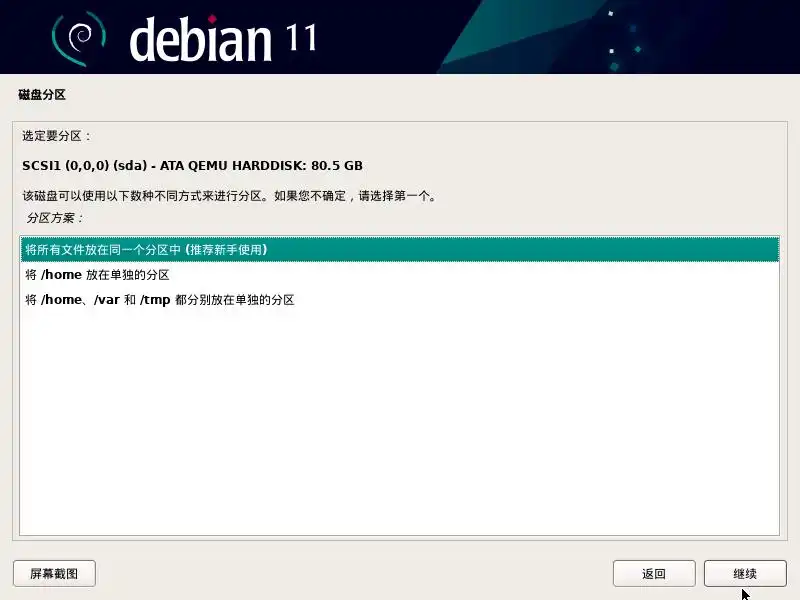Viewport: 800px width, 600px height.
Task: Click the '选定要分区：' label
Action: click(56, 136)
